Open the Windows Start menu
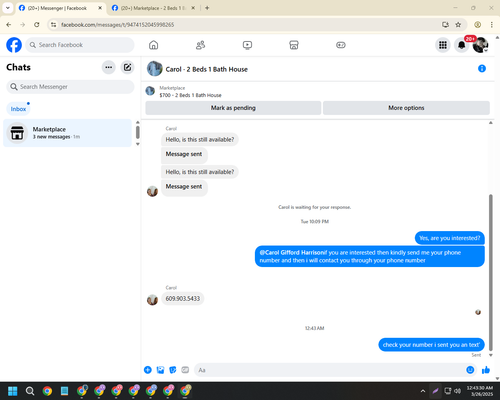This screenshot has height=400, width=500. 13,391
